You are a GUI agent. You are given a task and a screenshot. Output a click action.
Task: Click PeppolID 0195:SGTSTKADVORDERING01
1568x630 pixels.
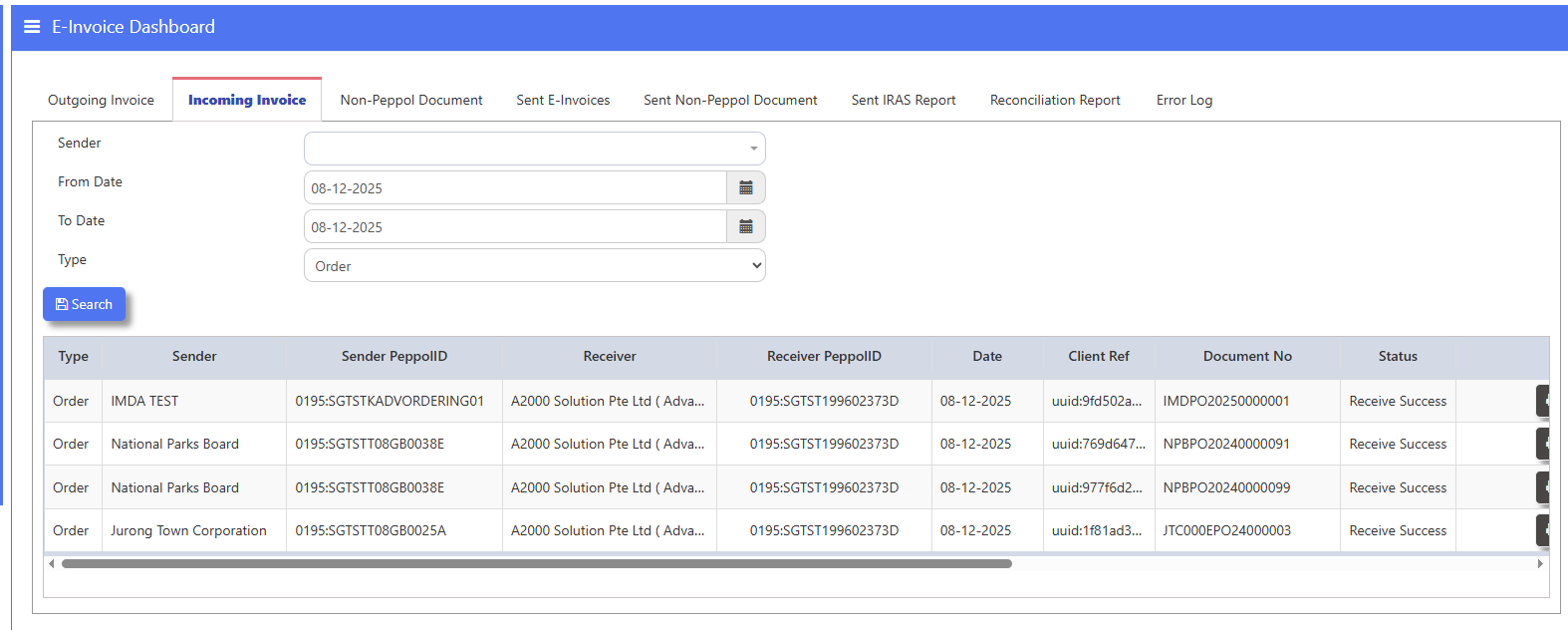[x=390, y=401]
